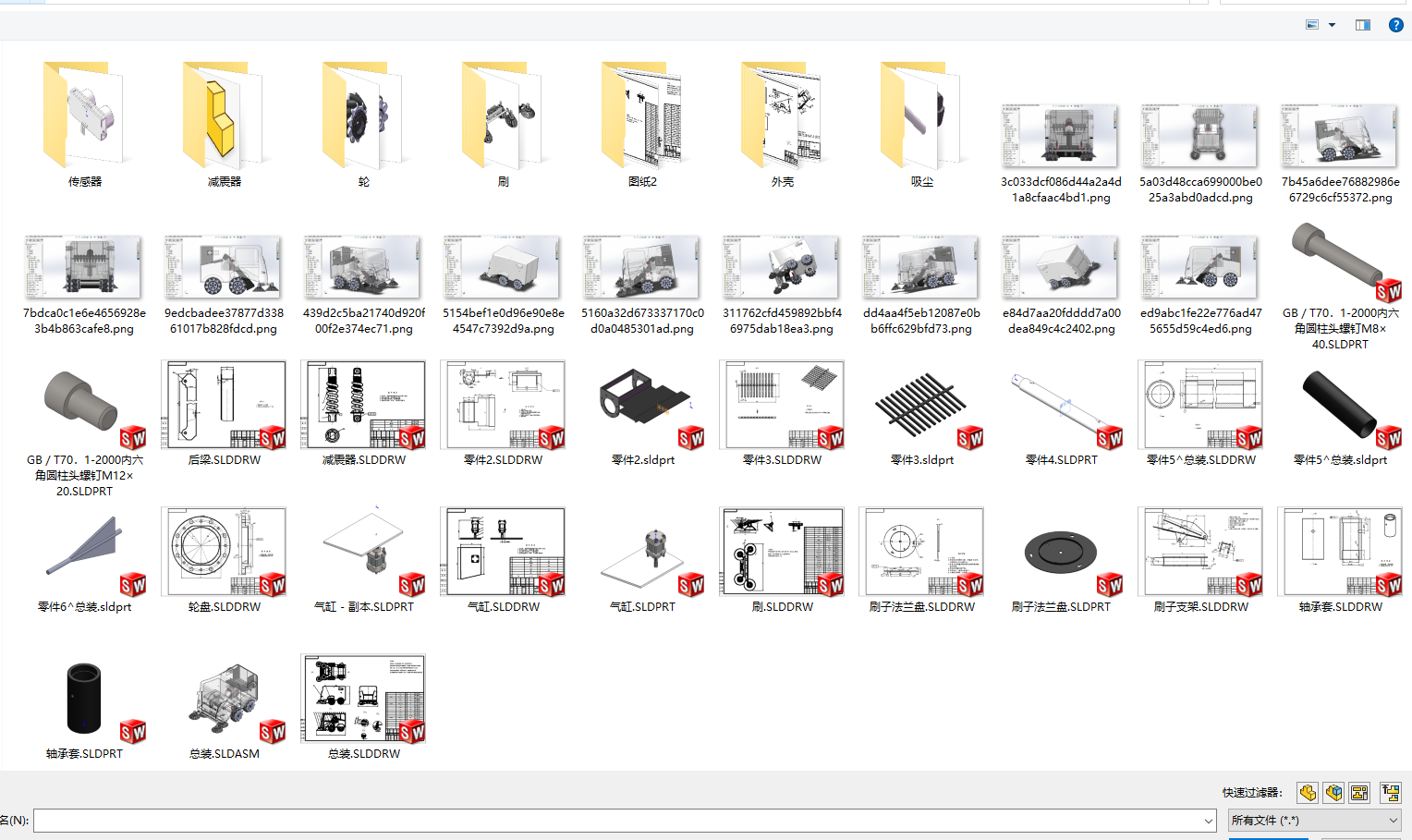
Task: Open the file type filter dropdown 所有文件
Action: pyautogui.click(x=1315, y=820)
